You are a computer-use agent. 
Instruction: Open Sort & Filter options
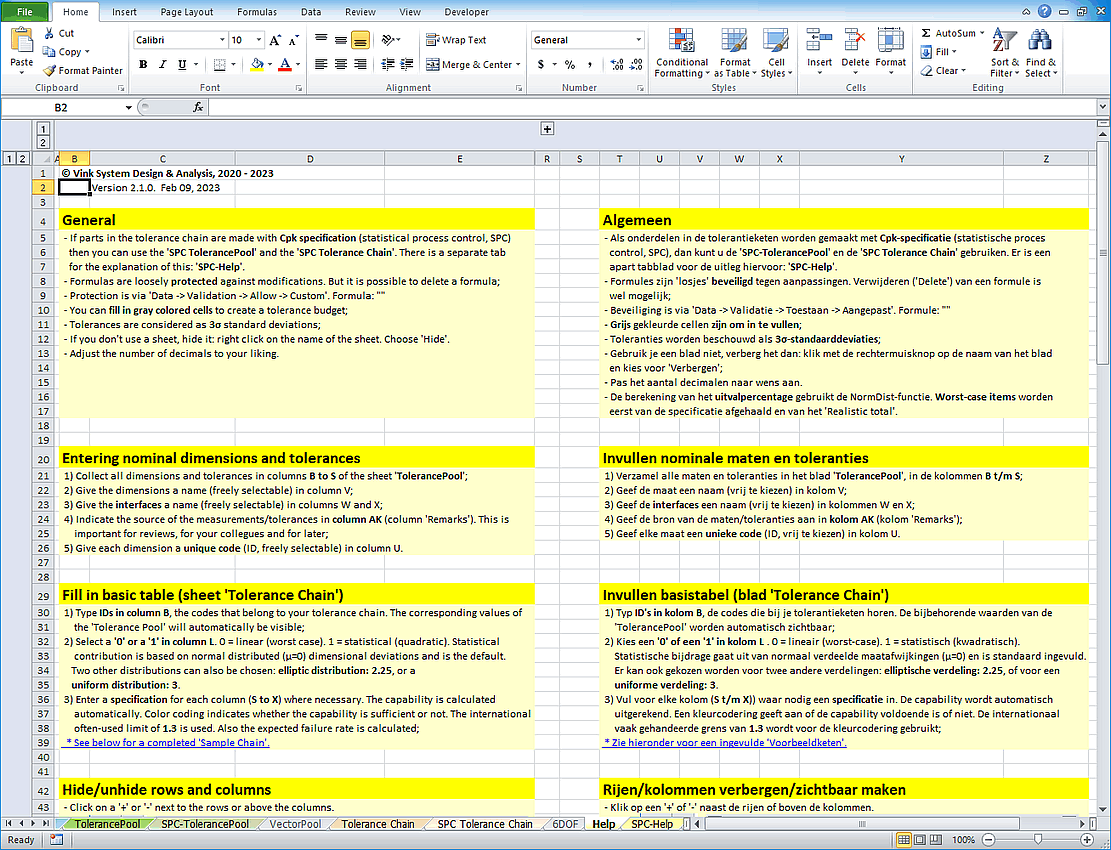[x=1004, y=54]
